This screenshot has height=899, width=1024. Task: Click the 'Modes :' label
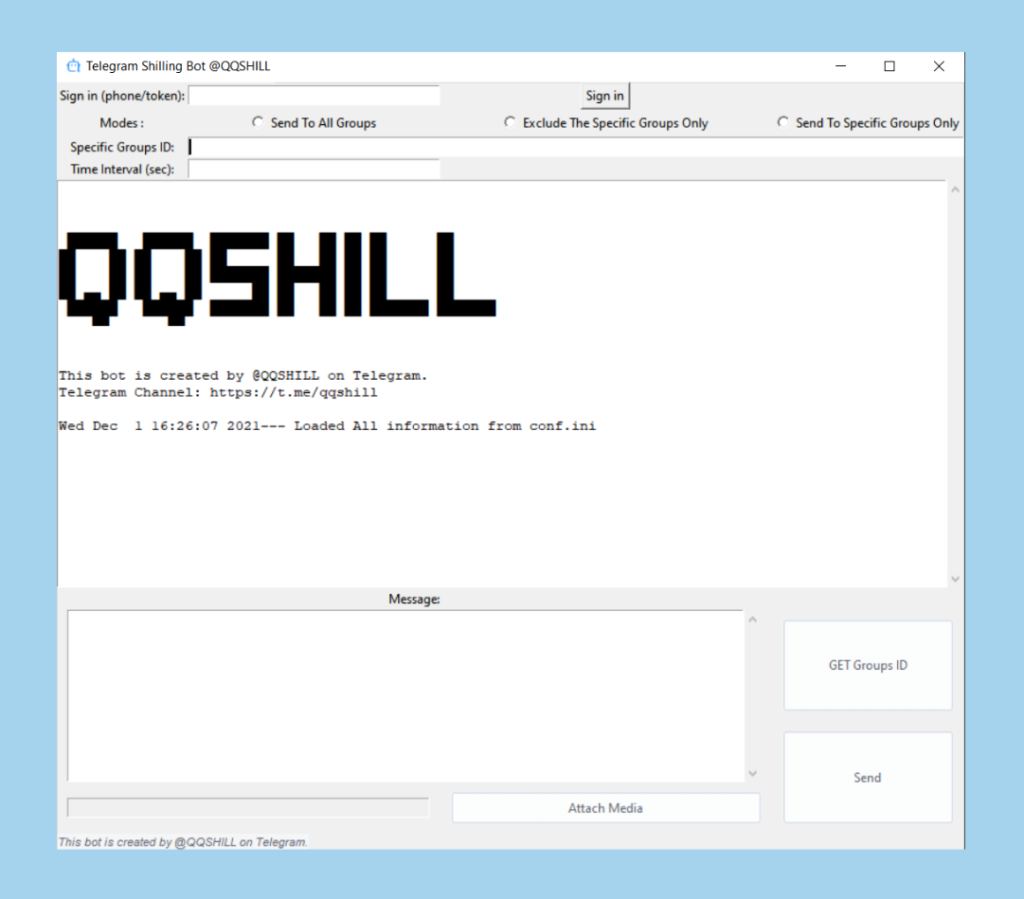coord(121,123)
